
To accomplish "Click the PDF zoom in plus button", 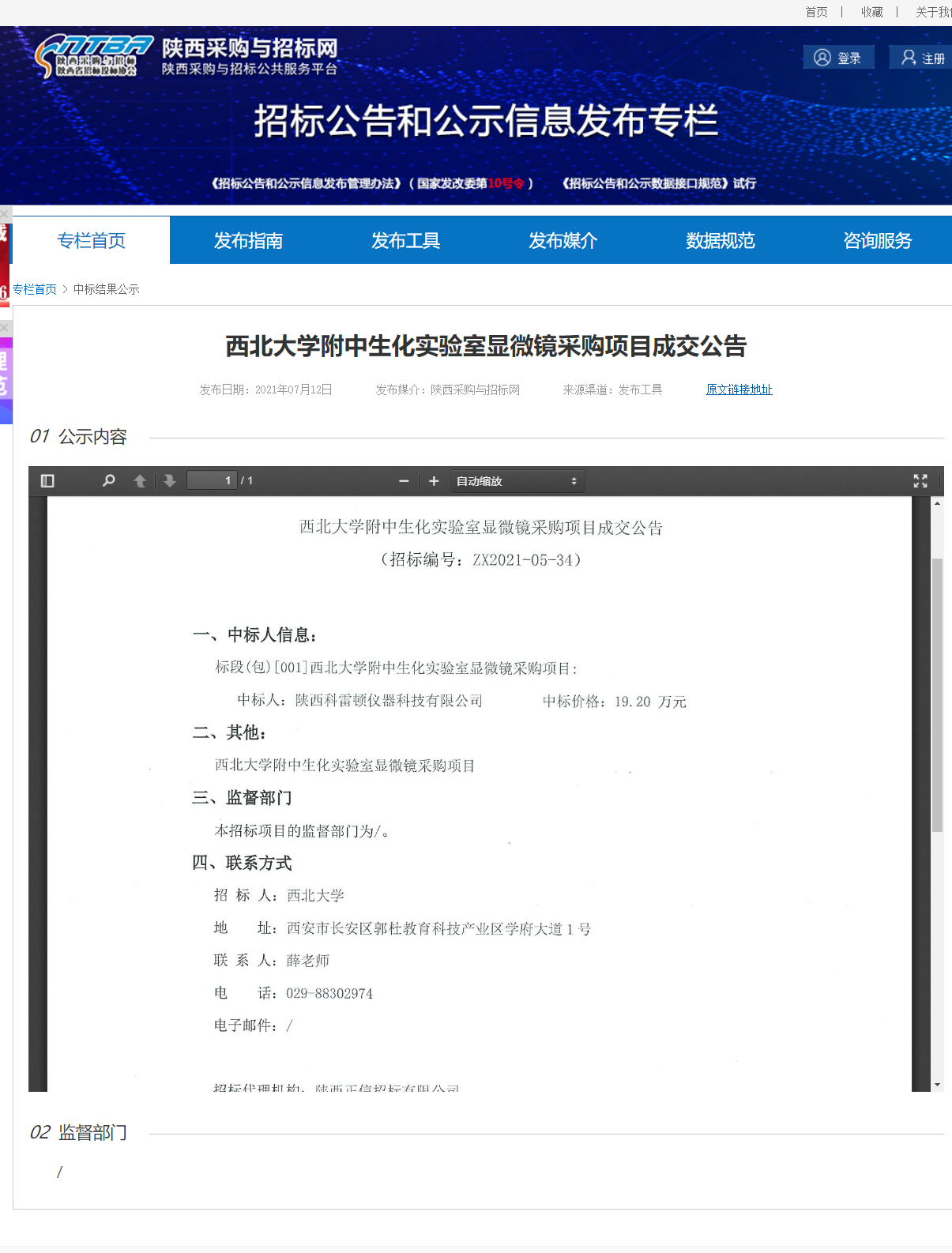I will (x=434, y=481).
